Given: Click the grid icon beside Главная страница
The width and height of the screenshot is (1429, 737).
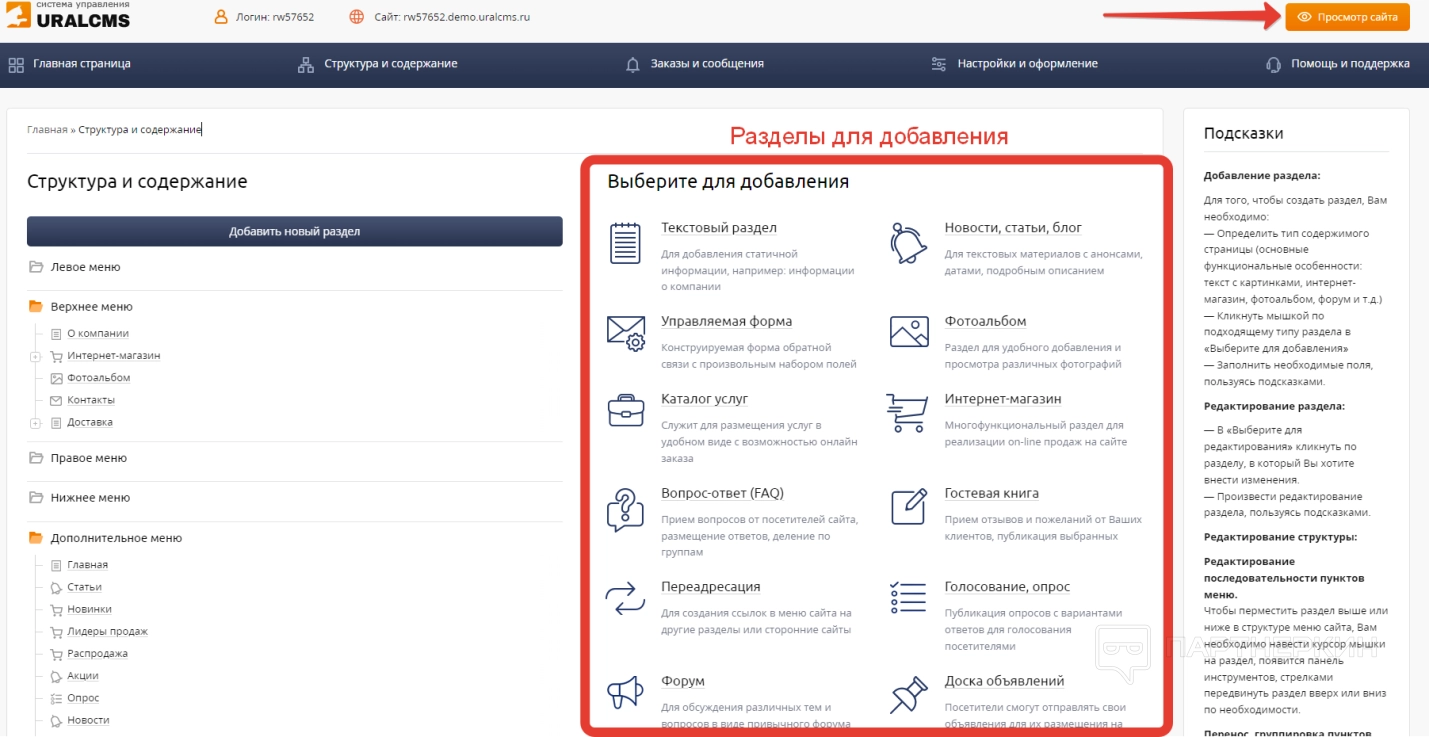Looking at the screenshot, I should 16,64.
